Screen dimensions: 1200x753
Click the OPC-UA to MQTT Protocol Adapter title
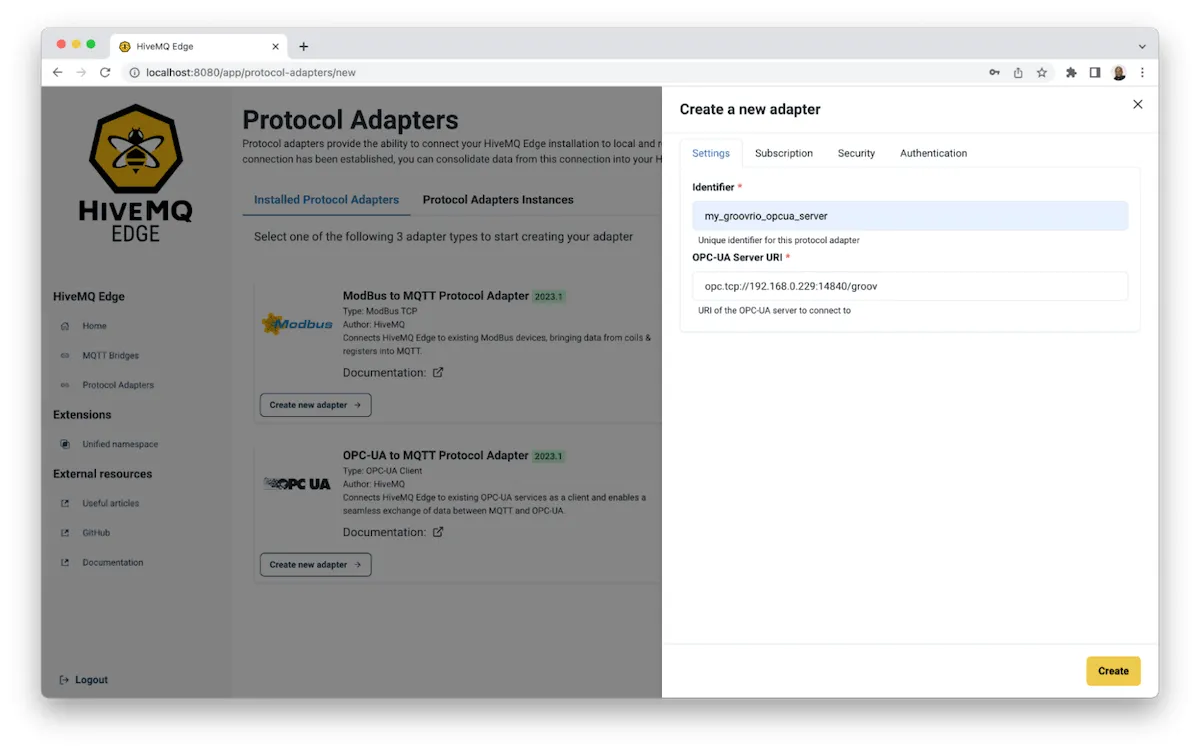[x=435, y=456]
